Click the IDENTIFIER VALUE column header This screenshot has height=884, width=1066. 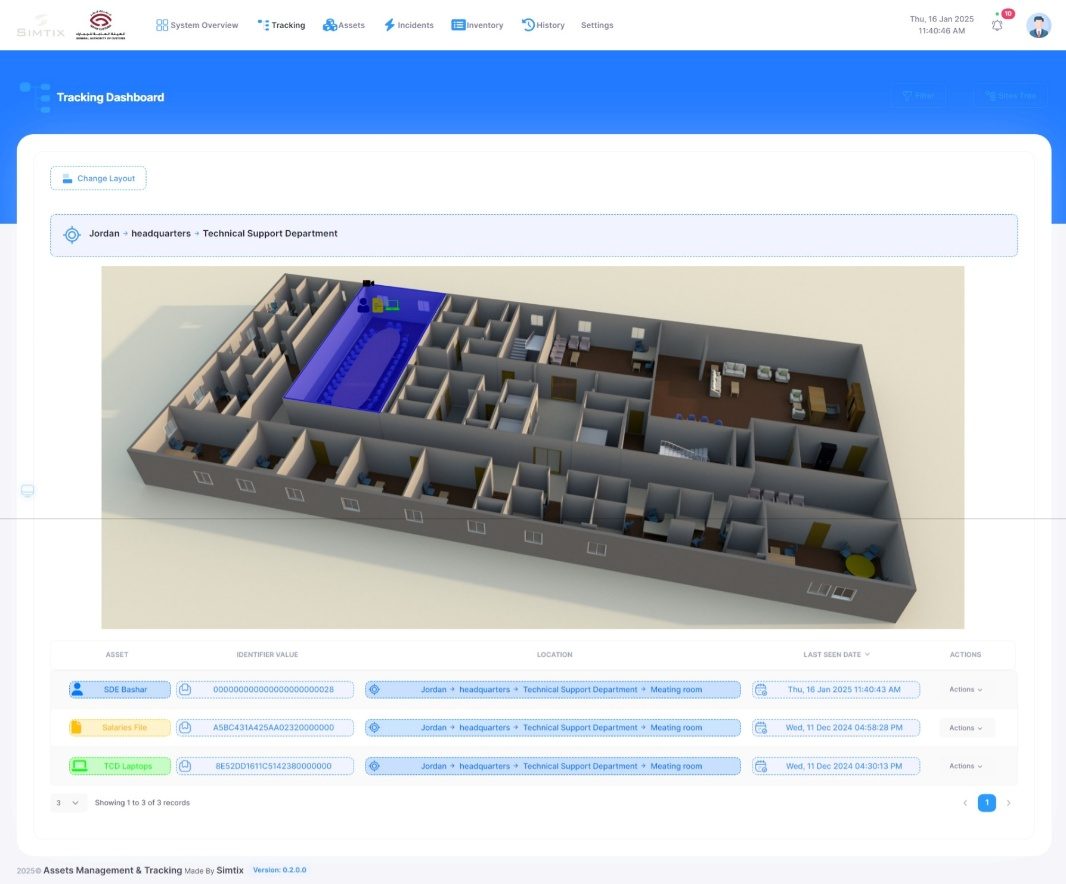pyautogui.click(x=267, y=654)
